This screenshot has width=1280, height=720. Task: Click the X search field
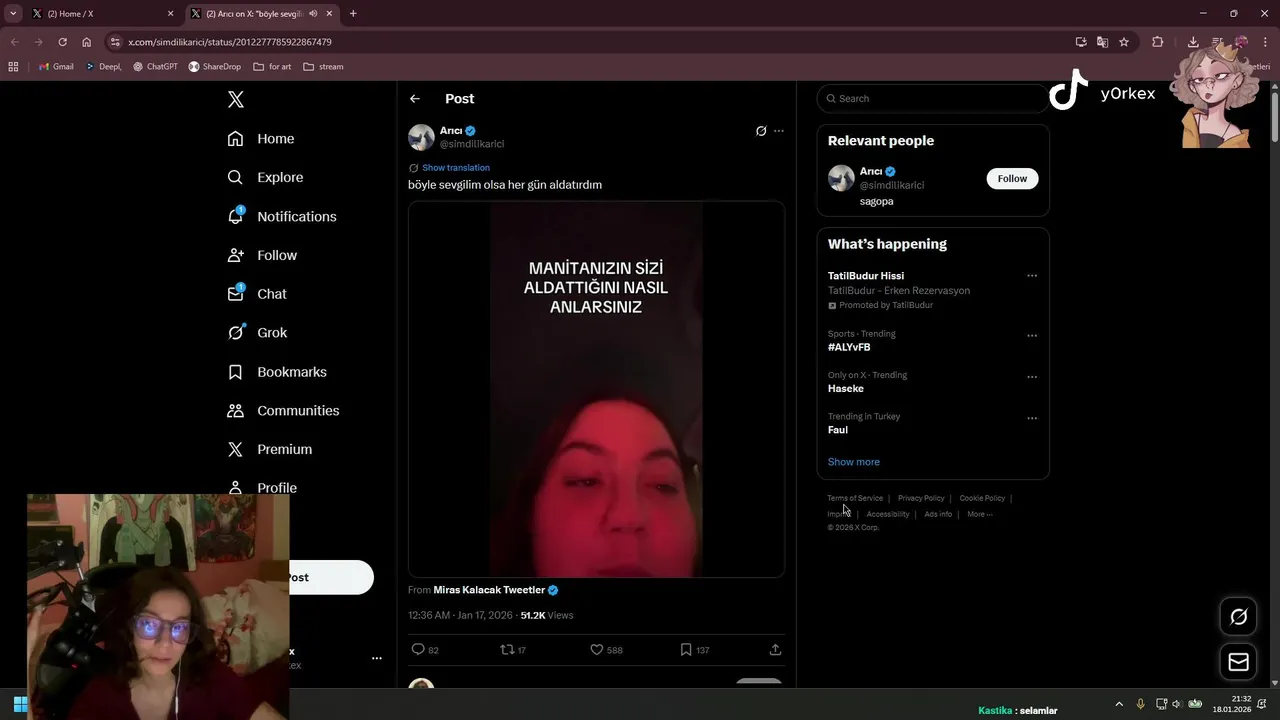932,99
